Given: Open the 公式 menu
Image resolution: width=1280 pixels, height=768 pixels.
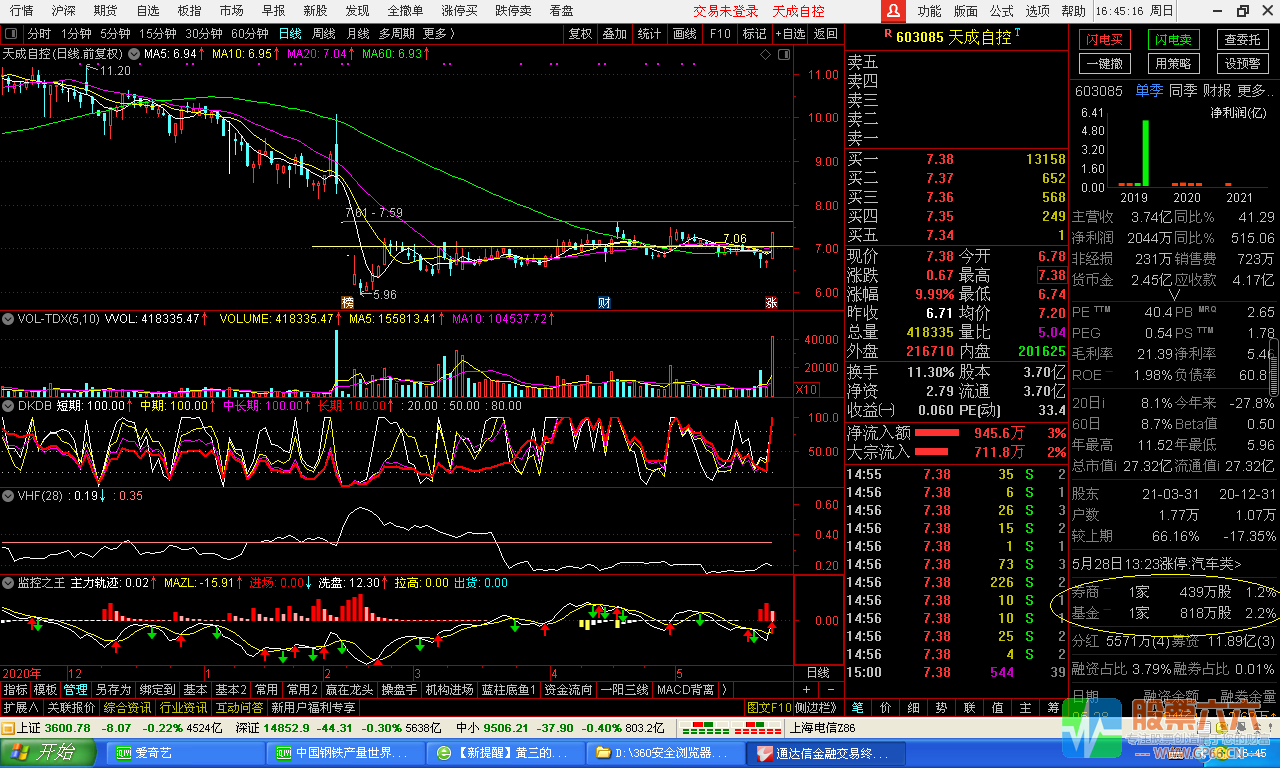Looking at the screenshot, I should pyautogui.click(x=1001, y=11).
